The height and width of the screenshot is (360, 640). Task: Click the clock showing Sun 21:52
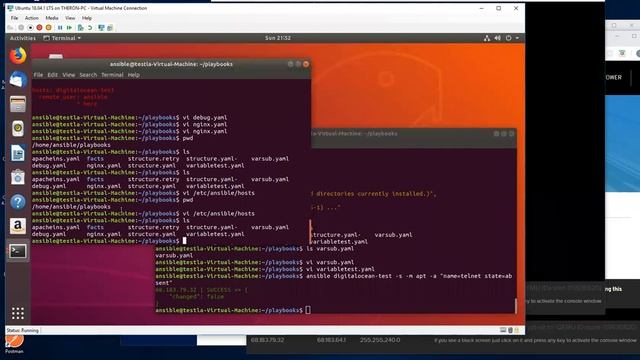click(x=278, y=38)
